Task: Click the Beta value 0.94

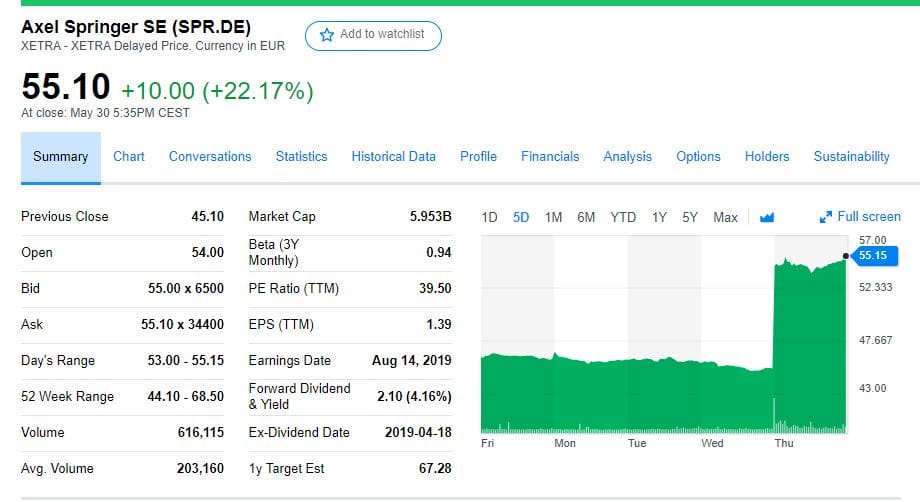Action: point(439,253)
